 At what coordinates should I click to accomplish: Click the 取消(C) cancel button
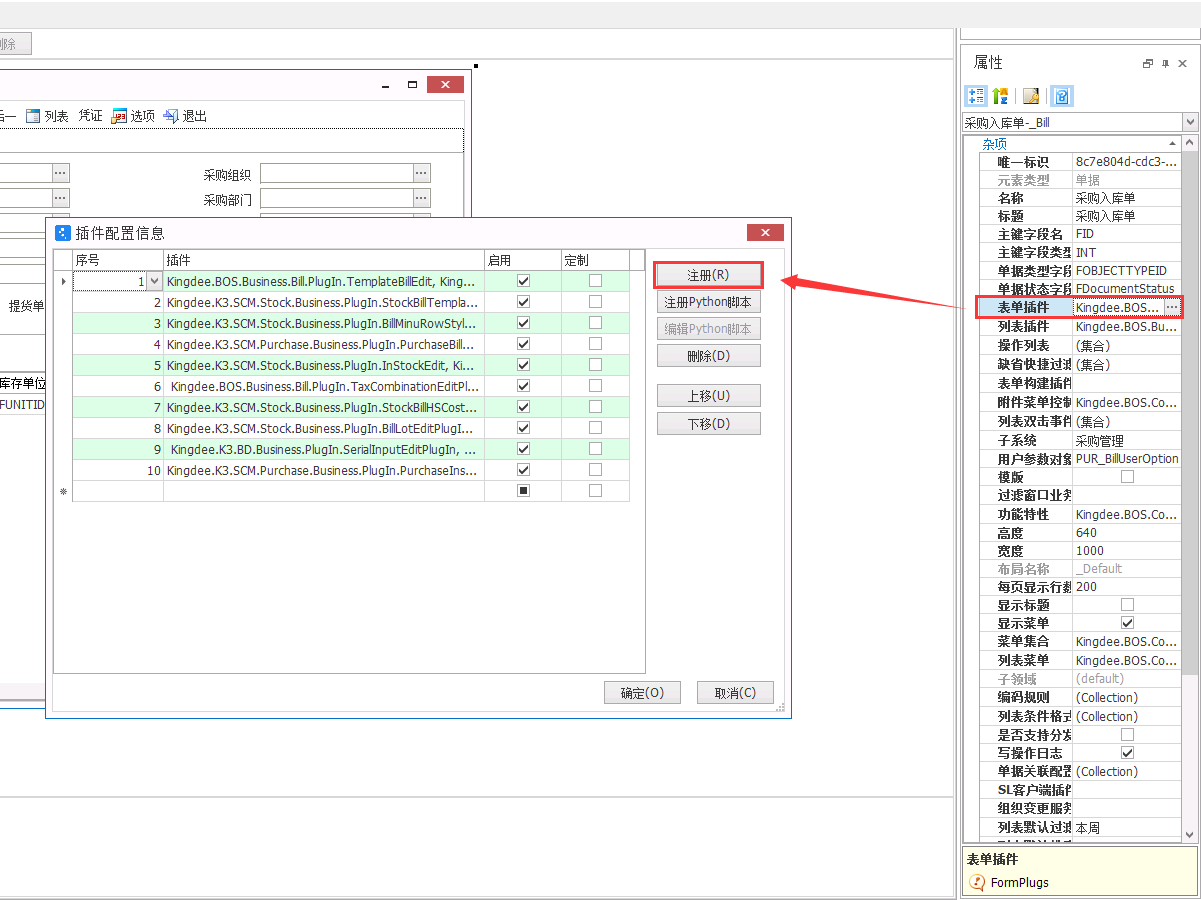coord(735,693)
